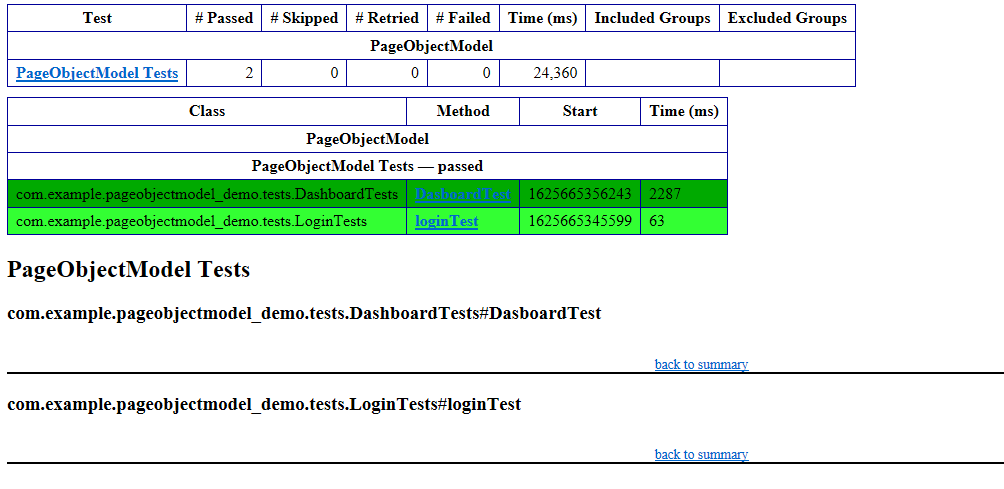Click back to summary under LoginTests section
Screen dimensions: 1004x489
tap(701, 454)
